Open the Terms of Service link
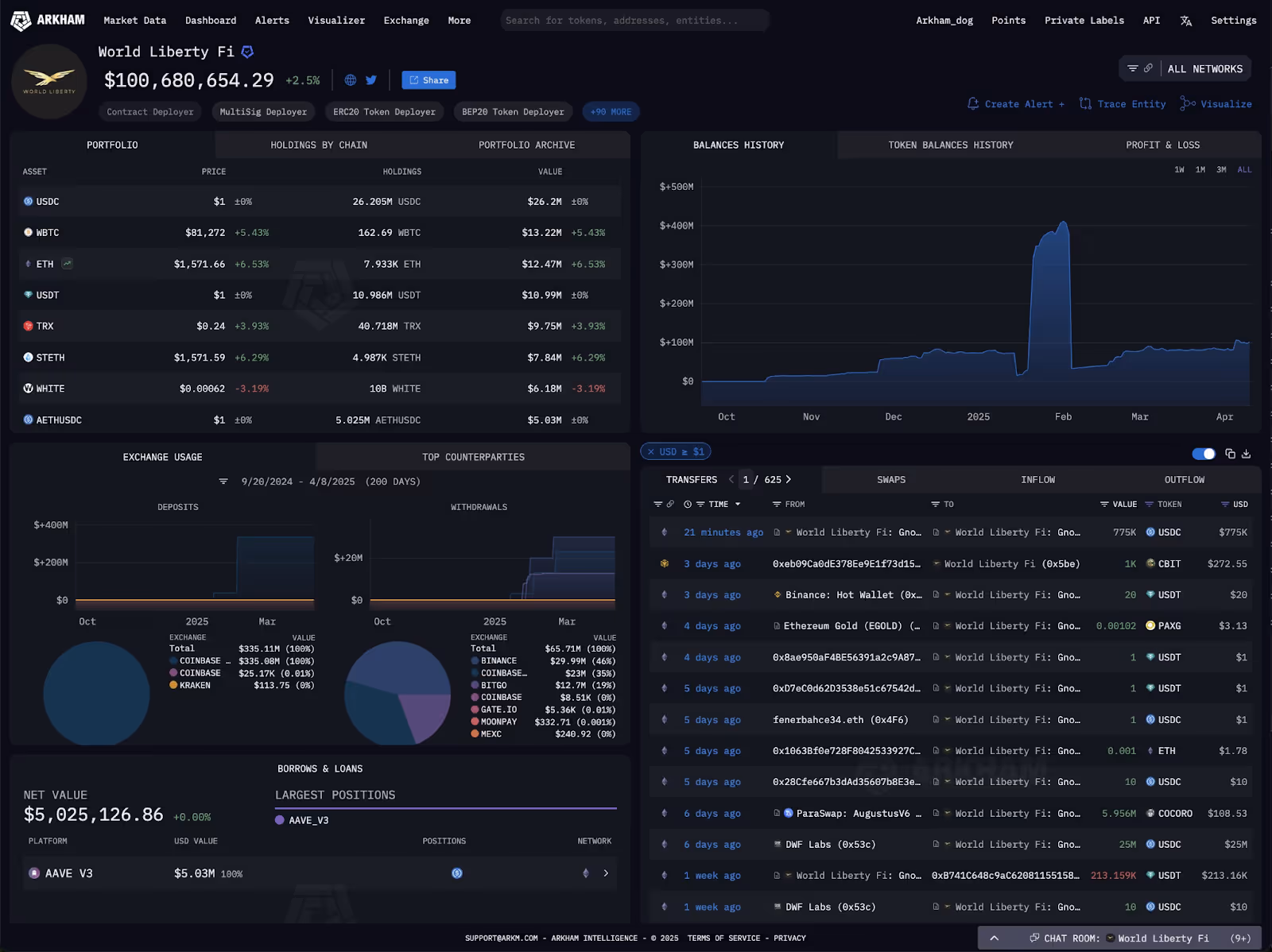This screenshot has width=1272, height=952. [723, 938]
